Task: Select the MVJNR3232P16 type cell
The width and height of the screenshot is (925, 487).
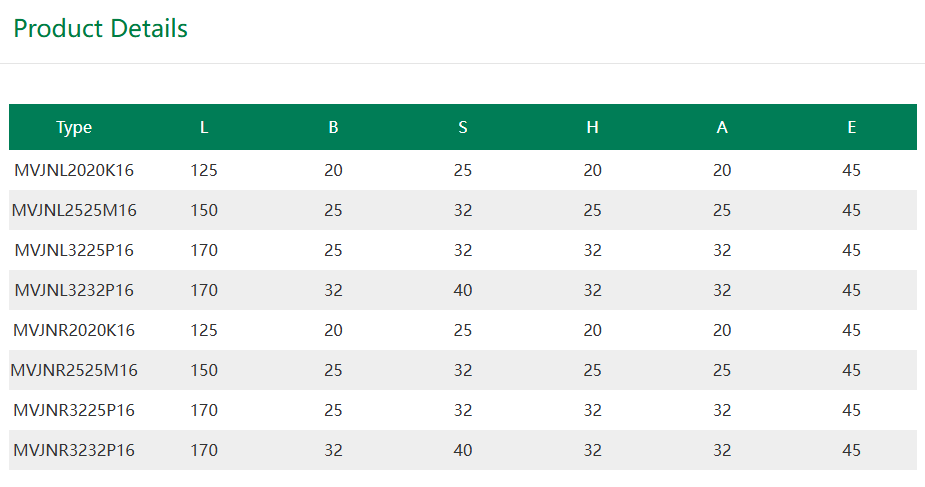Action: pyautogui.click(x=74, y=450)
